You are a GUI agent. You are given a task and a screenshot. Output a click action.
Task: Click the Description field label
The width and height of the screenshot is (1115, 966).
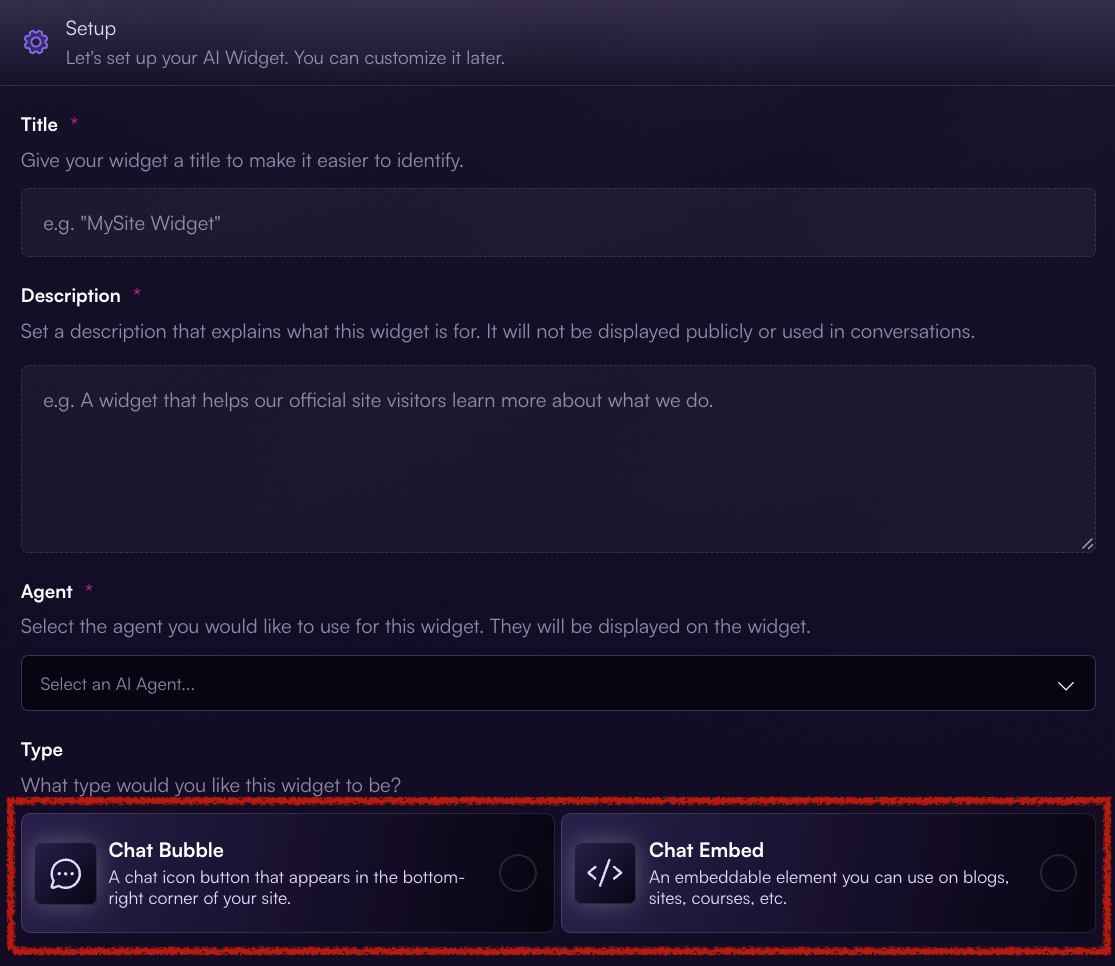tap(70, 296)
